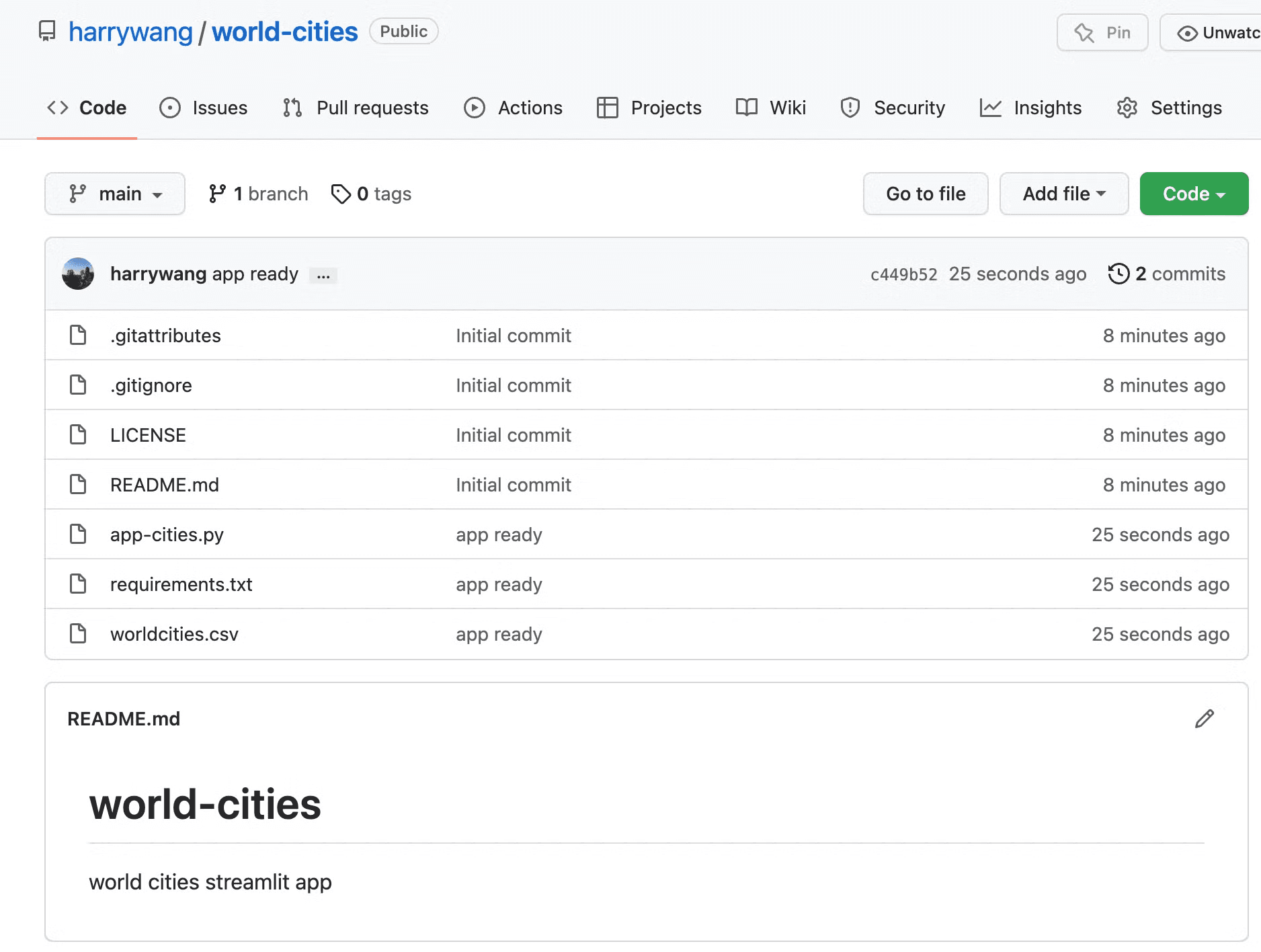Open the requirements.txt file
The height and width of the screenshot is (952, 1261).
[x=181, y=584]
